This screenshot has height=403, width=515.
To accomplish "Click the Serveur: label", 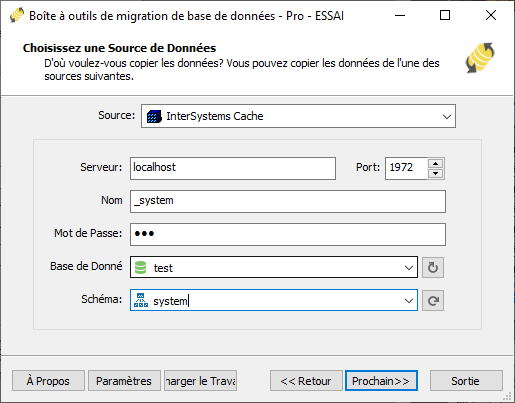I will tap(101, 167).
